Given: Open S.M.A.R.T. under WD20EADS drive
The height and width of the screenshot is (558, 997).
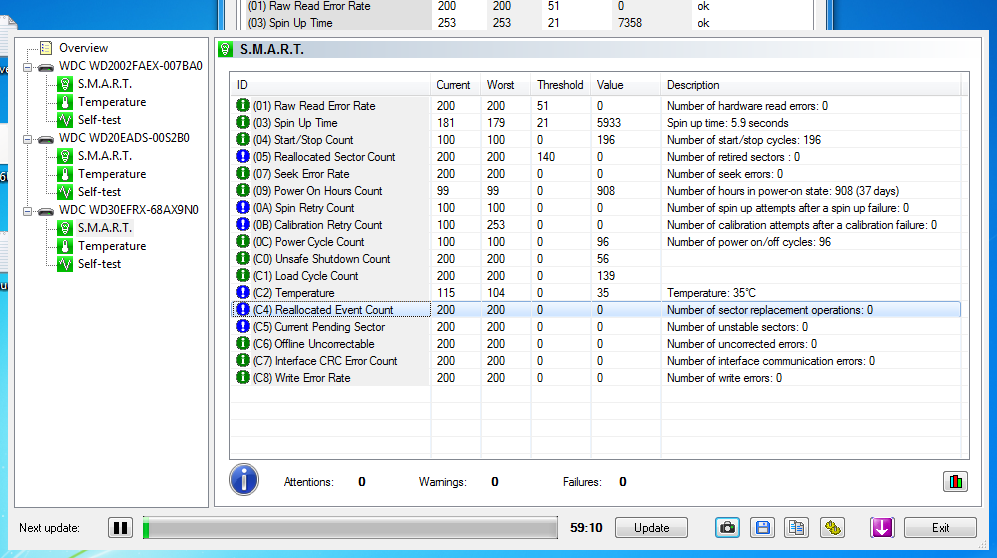Looking at the screenshot, I should click(x=105, y=155).
